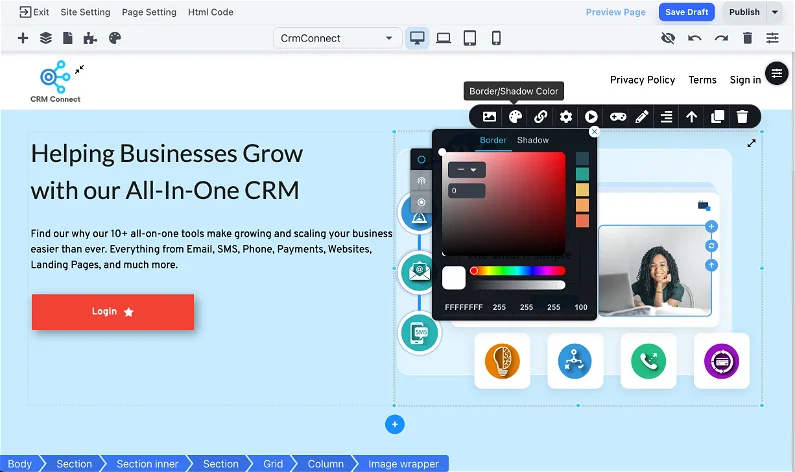Viewport: 795px width, 472px height.
Task: Switch to the Shadow tab
Action: [532, 140]
